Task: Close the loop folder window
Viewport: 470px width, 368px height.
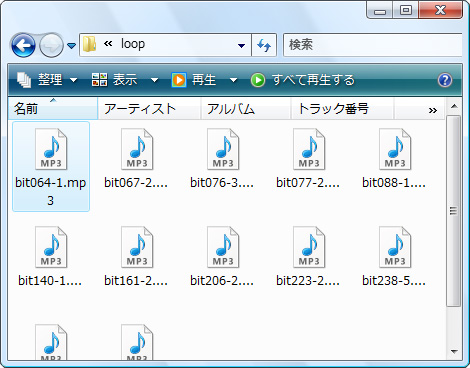Action: [441, 10]
